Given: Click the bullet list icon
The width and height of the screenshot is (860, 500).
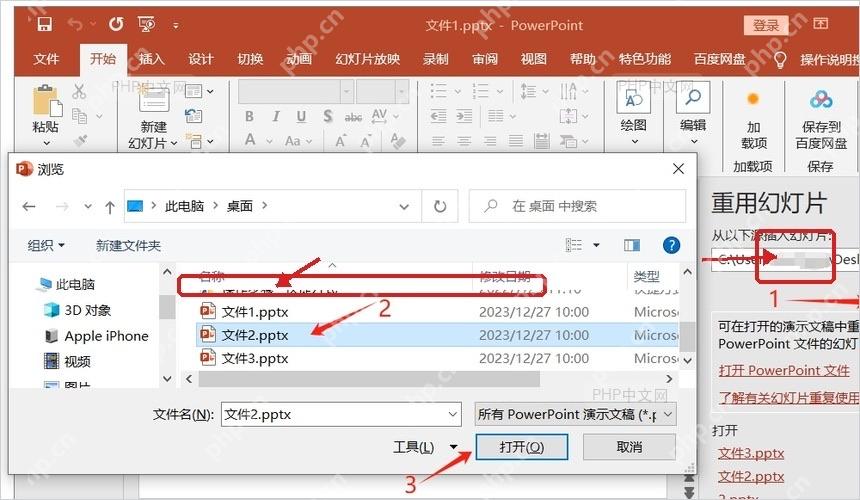Looking at the screenshot, I should (x=439, y=90).
